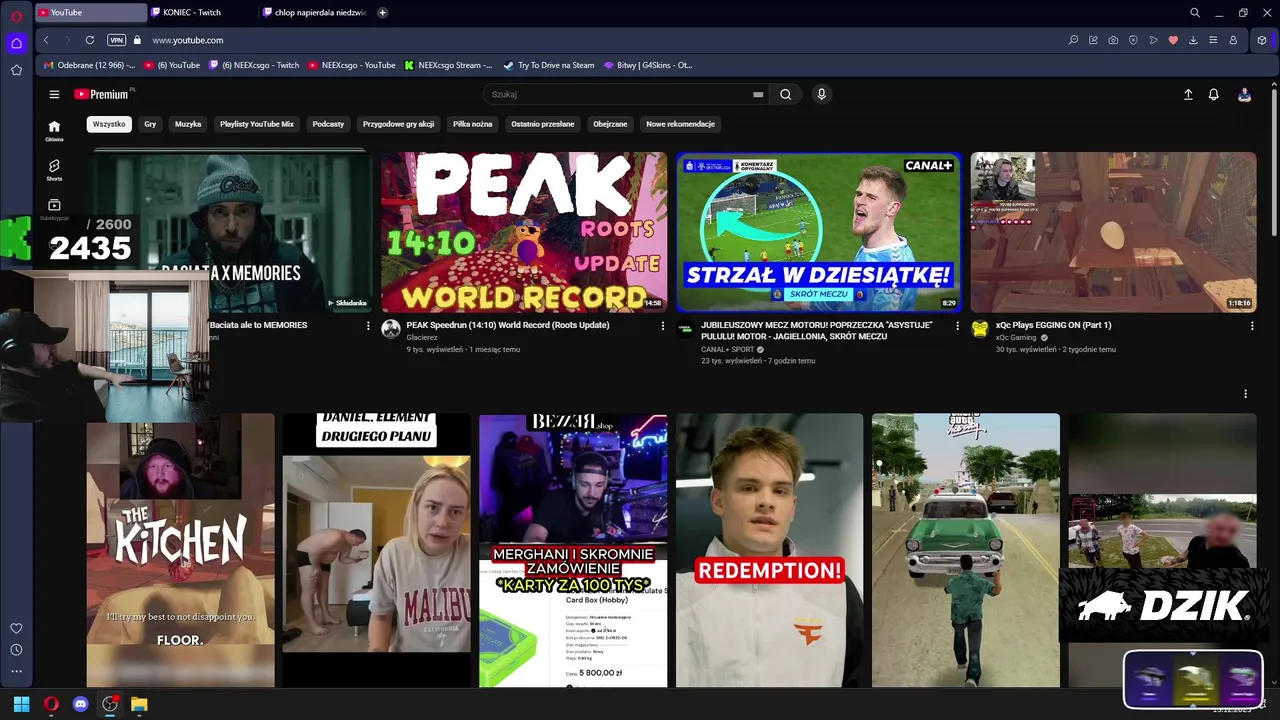Open The Kitchen Floor Short thumbnail

point(180,550)
